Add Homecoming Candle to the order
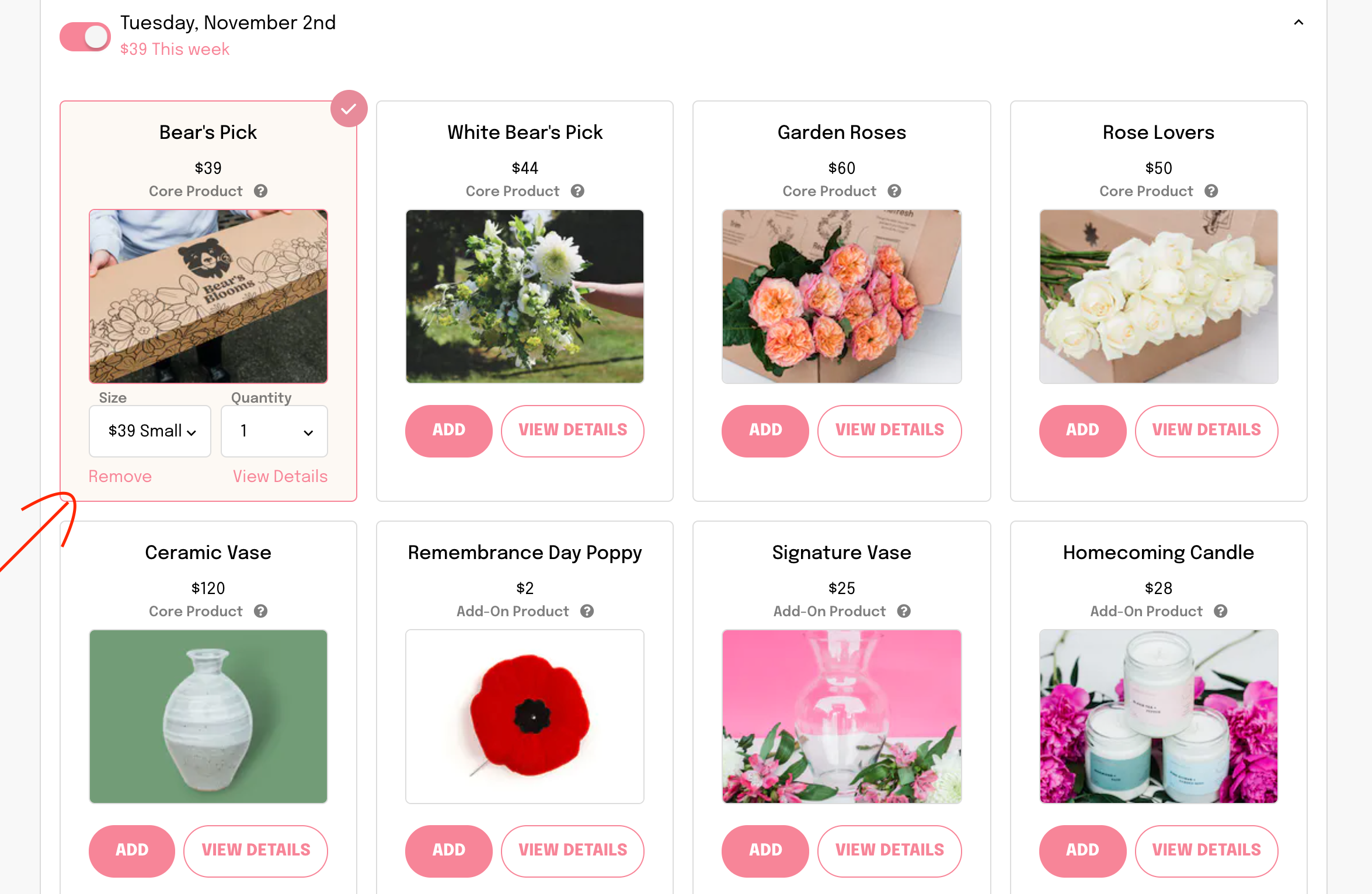 click(x=1082, y=850)
